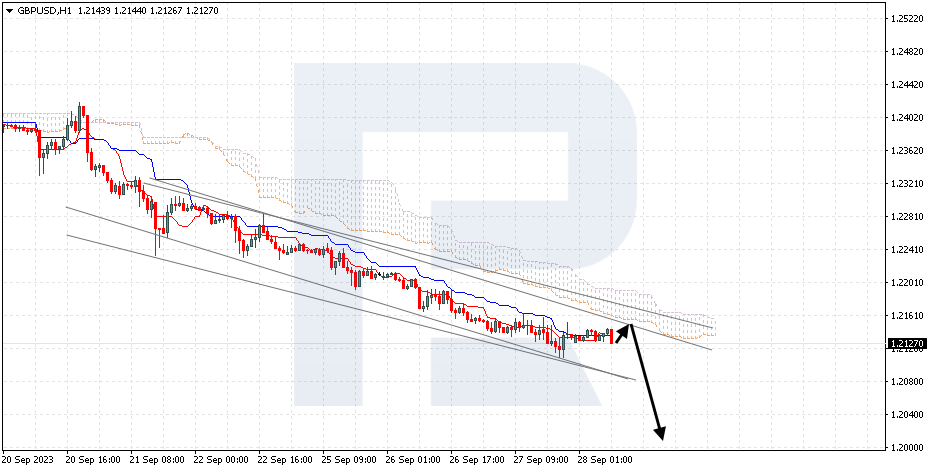Select the current price tag 1.21270

coord(906,344)
